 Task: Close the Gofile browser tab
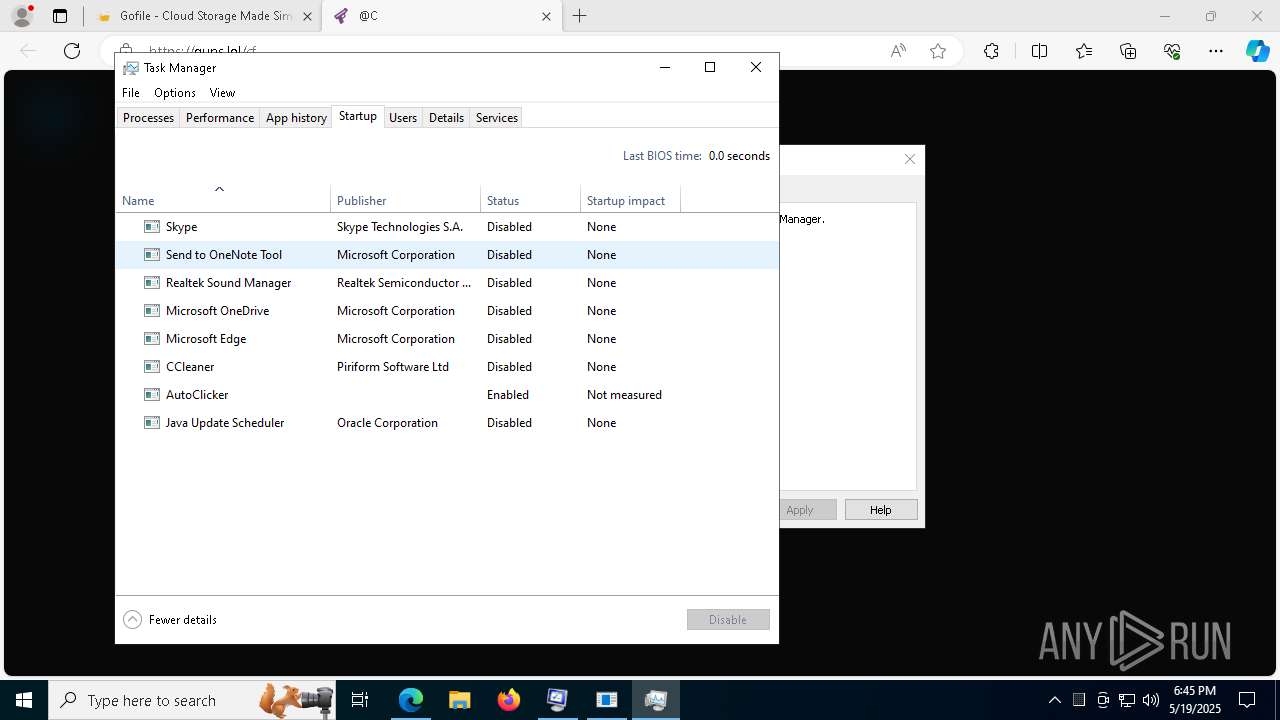point(307,16)
